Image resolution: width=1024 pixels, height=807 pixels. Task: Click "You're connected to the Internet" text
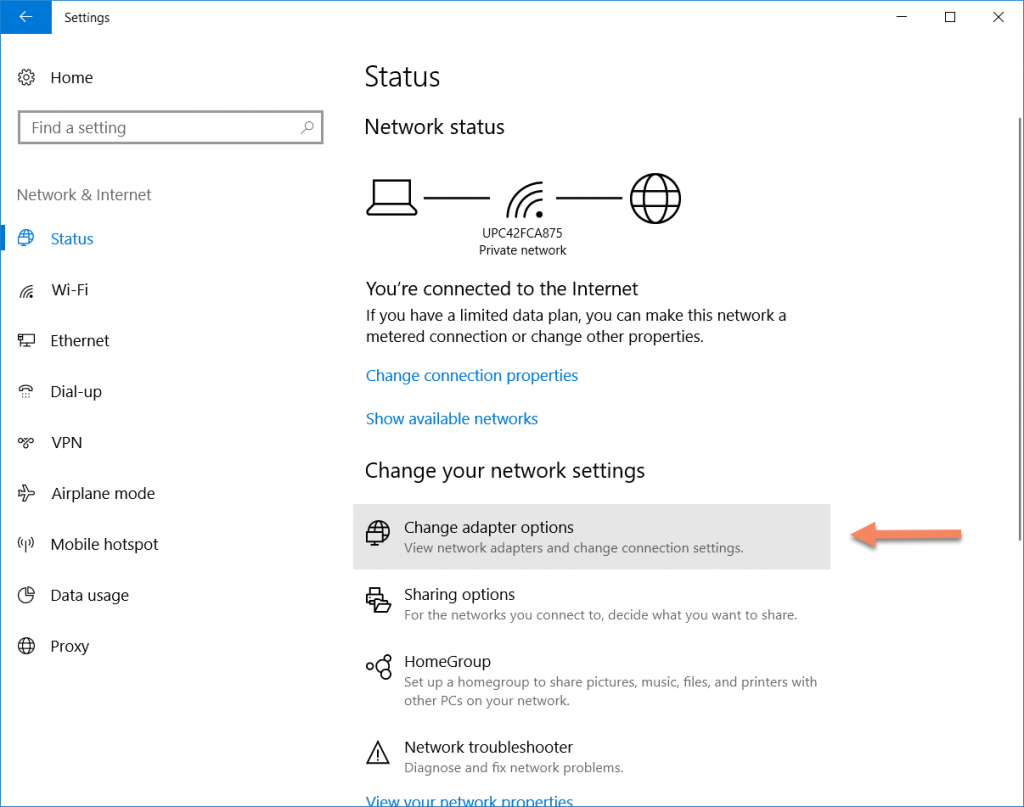coord(502,289)
